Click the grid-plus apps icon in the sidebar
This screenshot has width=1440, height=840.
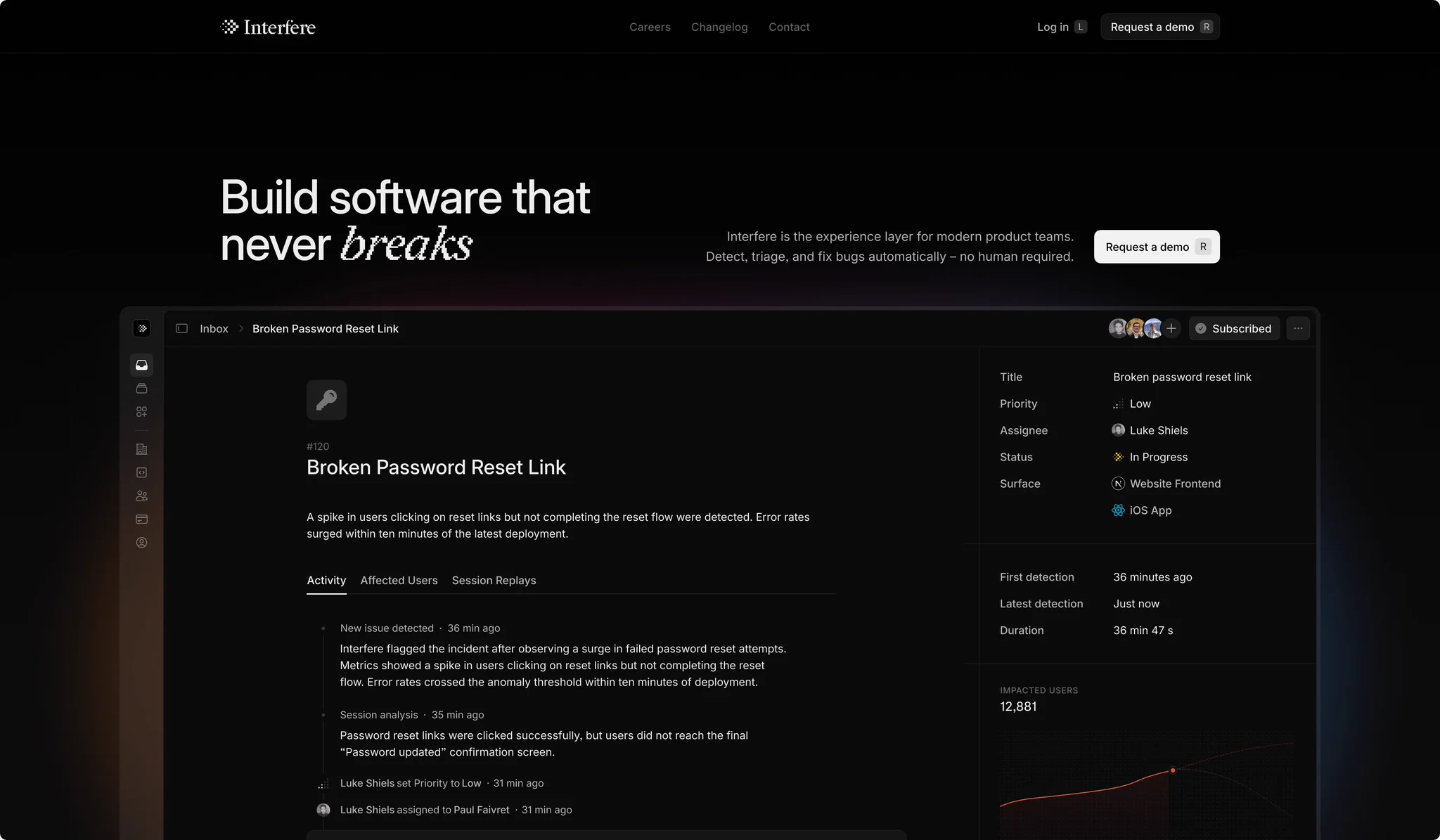coord(141,411)
